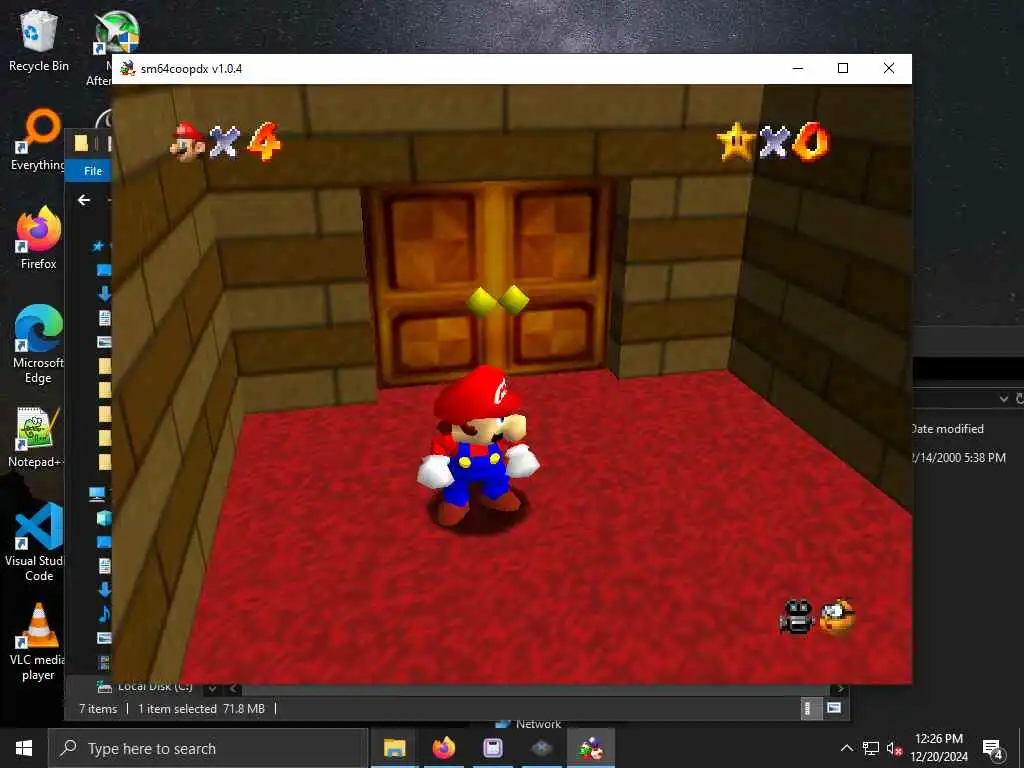Select the This PC monitor icon in the Explorer sidebar
The width and height of the screenshot is (1024, 768).
pyautogui.click(x=98, y=494)
